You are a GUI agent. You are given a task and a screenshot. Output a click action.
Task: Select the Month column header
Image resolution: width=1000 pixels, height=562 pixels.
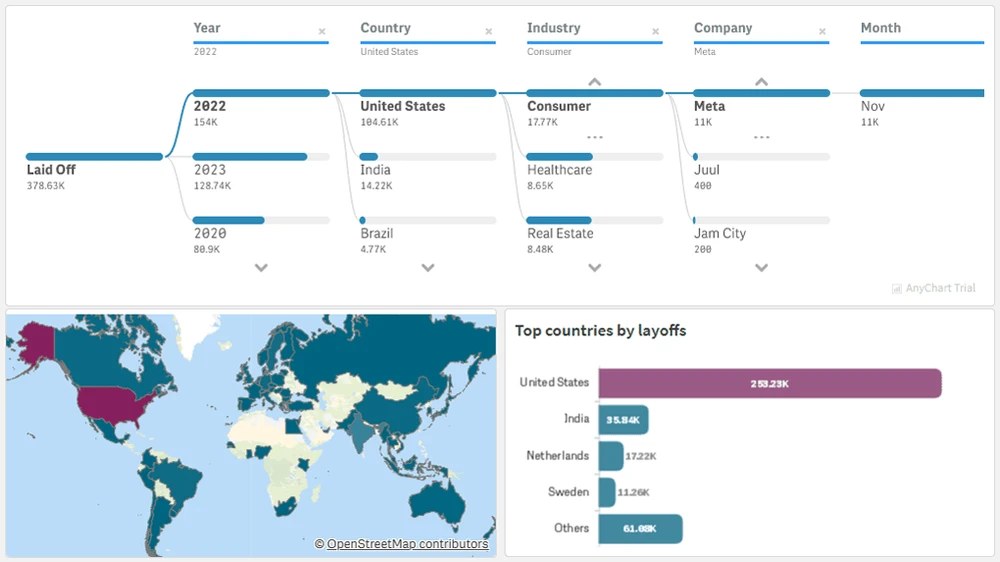pyautogui.click(x=880, y=28)
